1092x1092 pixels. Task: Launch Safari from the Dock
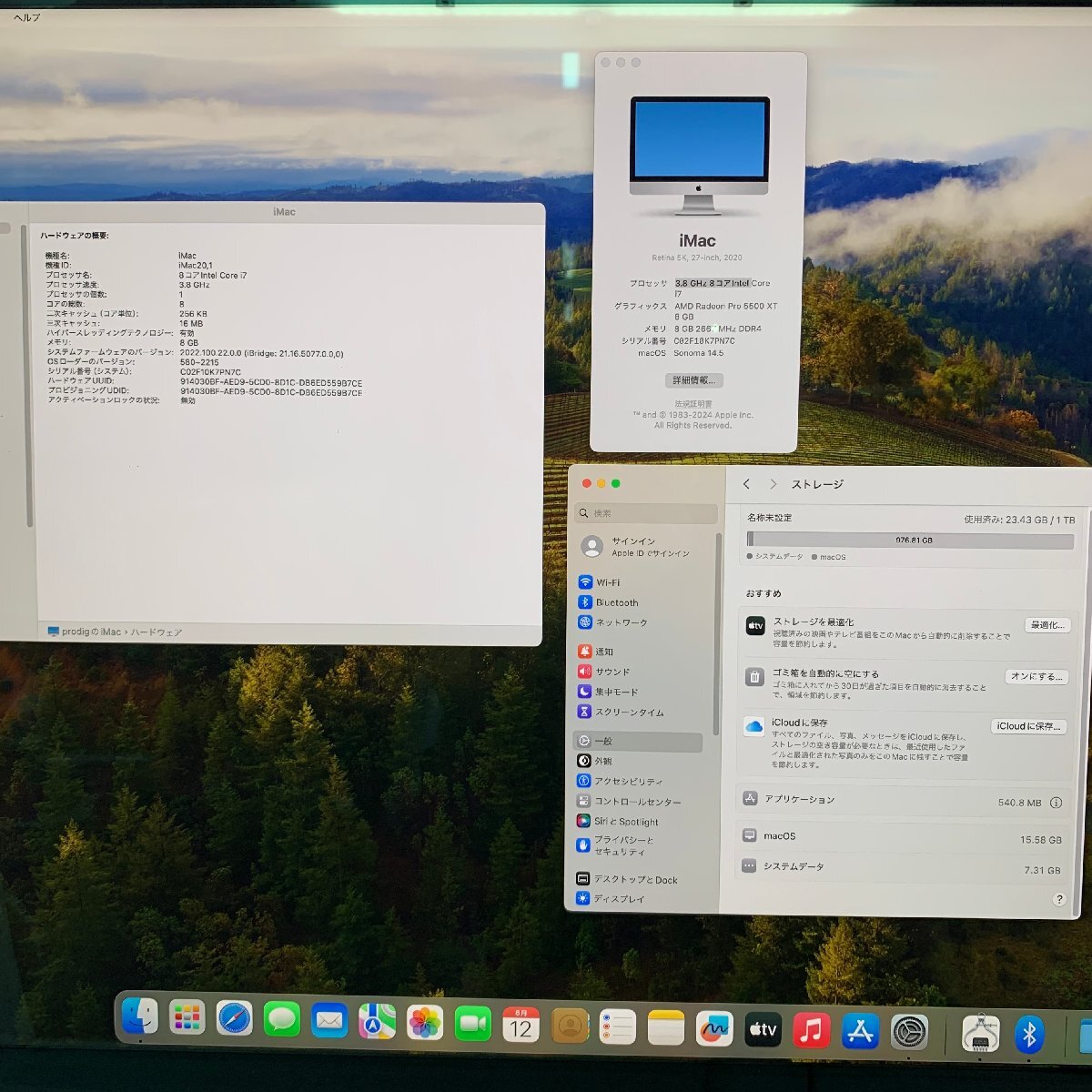click(x=234, y=1018)
